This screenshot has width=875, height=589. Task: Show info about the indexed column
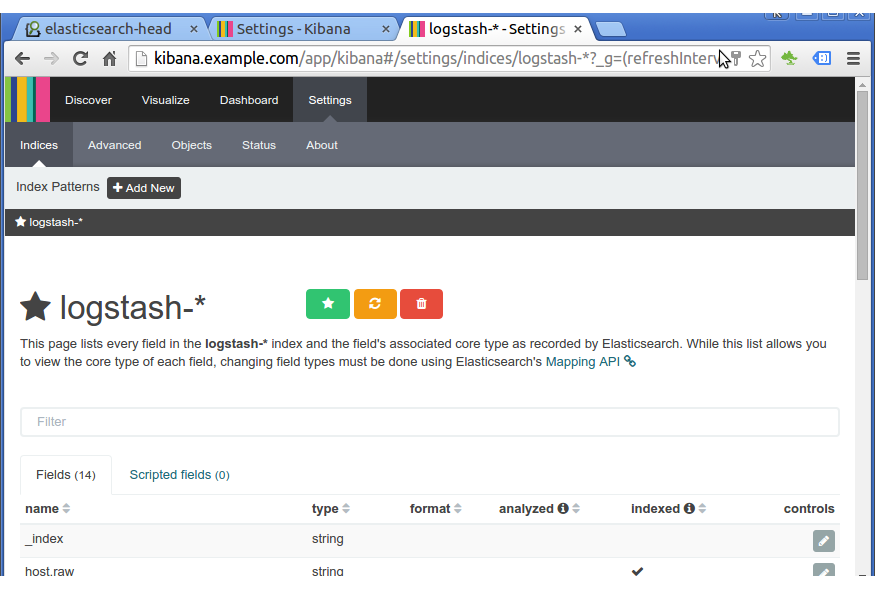tap(689, 508)
